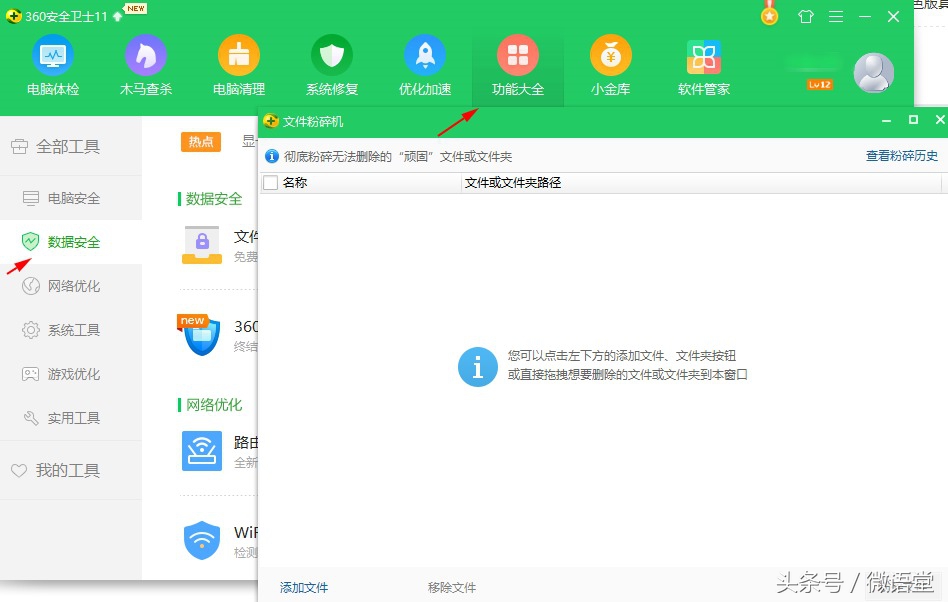The image size is (948, 602).
Task: Click the Lv12 level badge
Action: 819,85
